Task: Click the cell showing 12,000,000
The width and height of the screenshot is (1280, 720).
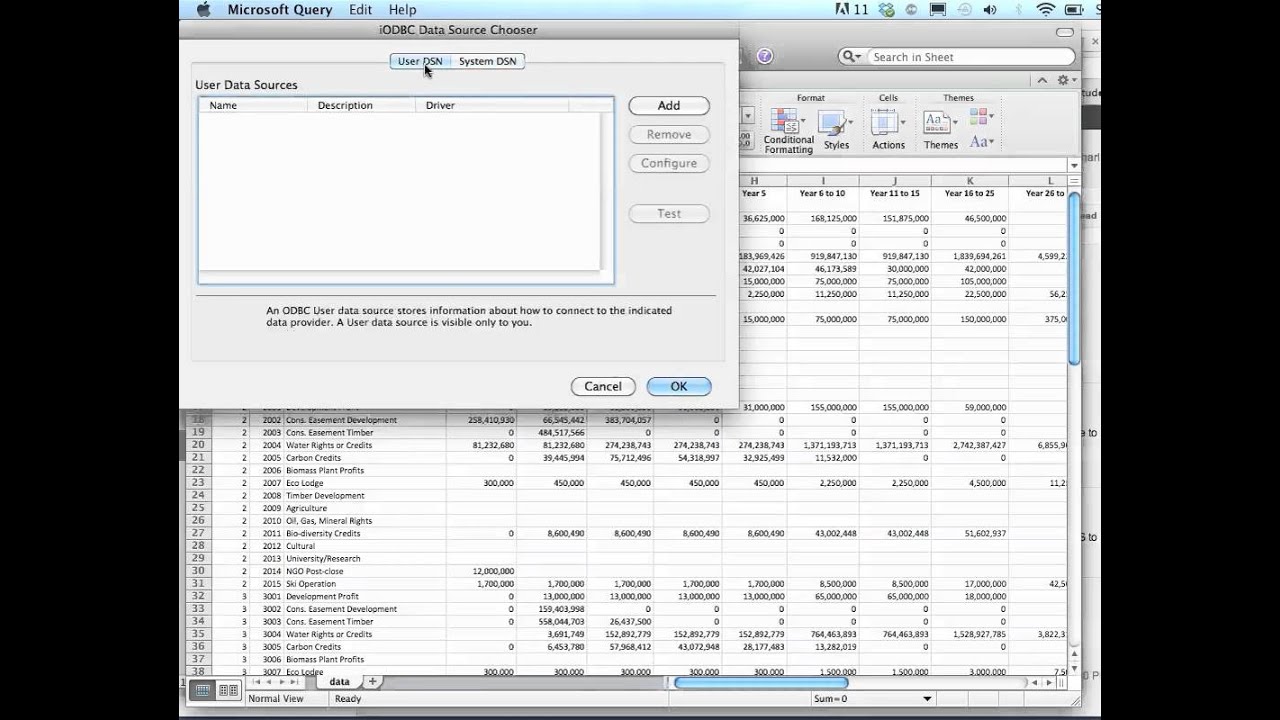Action: tap(481, 571)
